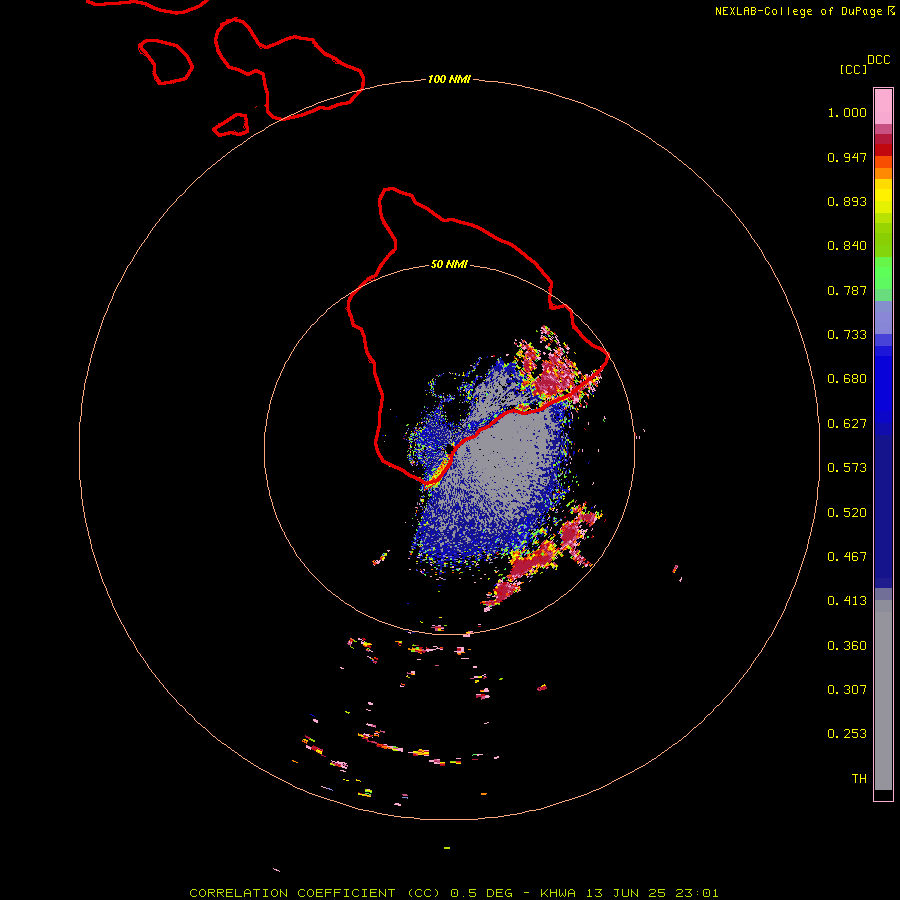Click the 0.520 legend value
This screenshot has height=900, width=900.
pyautogui.click(x=847, y=513)
